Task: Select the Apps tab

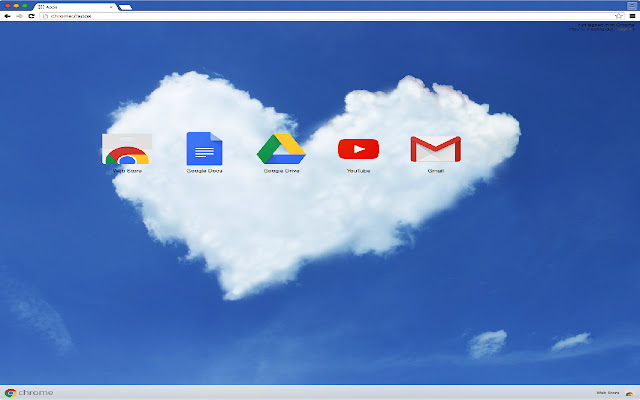Action: (75, 7)
